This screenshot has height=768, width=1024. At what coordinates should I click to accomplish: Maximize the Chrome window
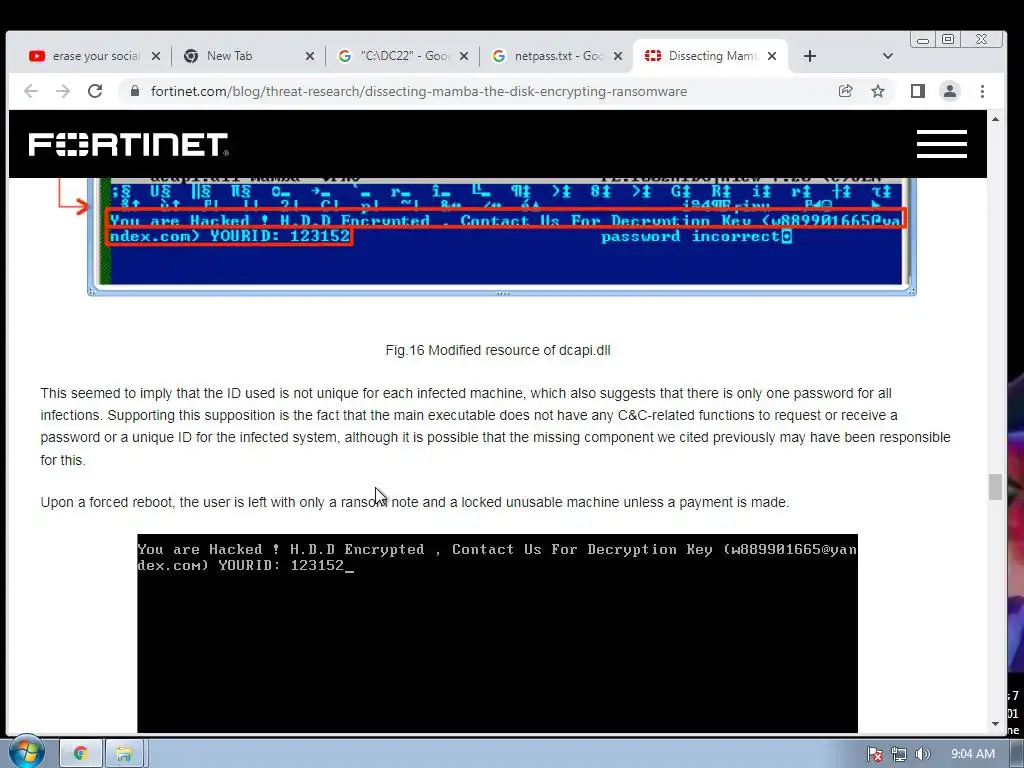coord(948,40)
